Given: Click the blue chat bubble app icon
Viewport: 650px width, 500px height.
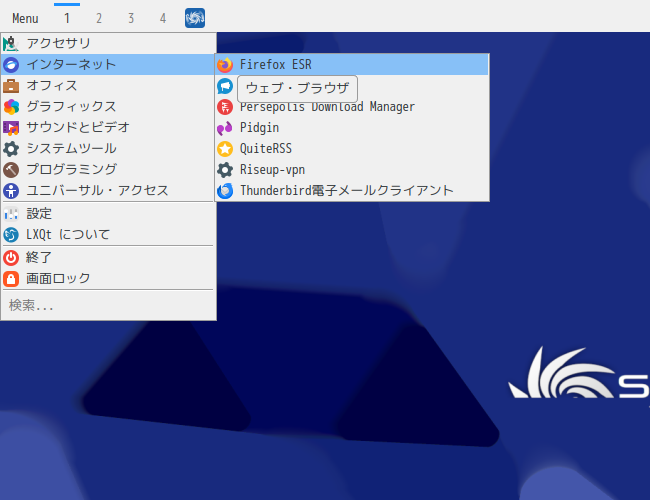Looking at the screenshot, I should pos(225,86).
